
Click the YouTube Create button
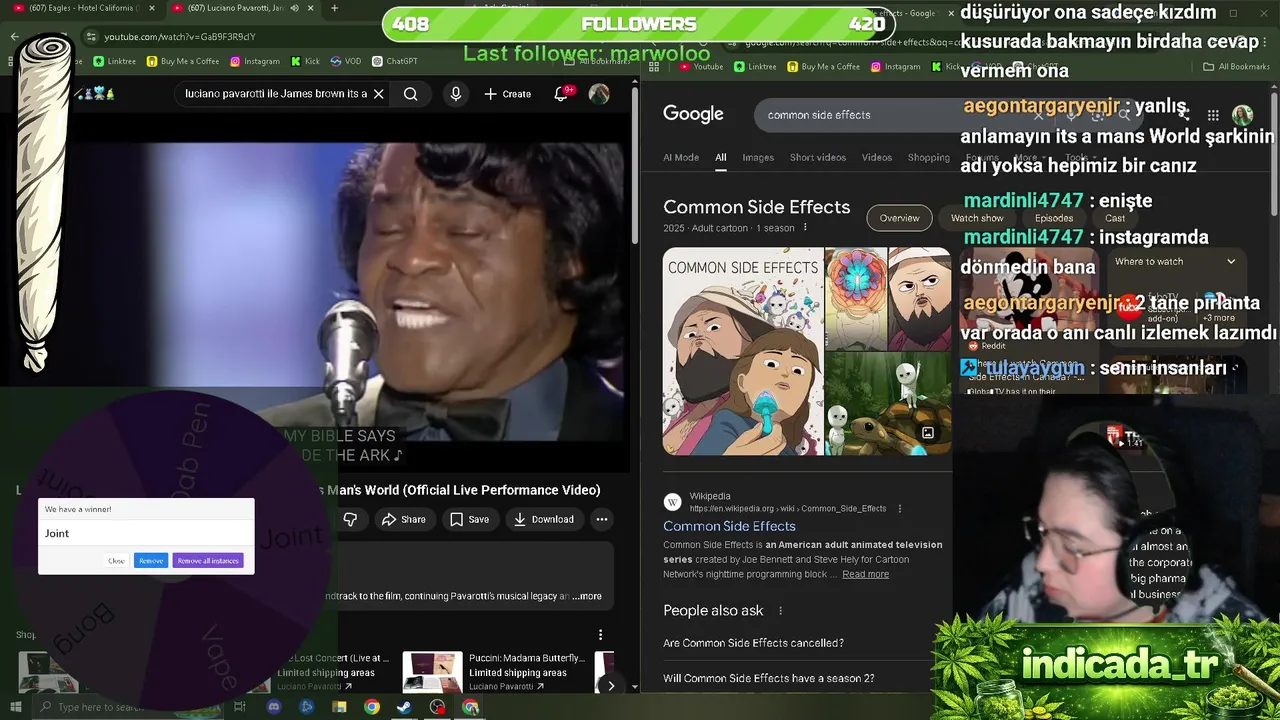click(x=508, y=94)
